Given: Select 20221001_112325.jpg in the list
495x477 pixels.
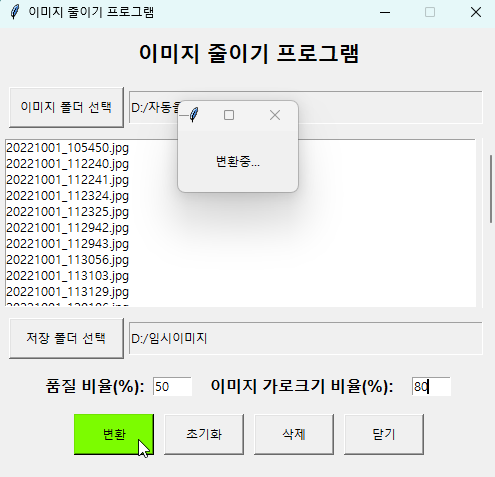Looking at the screenshot, I should [x=68, y=212].
